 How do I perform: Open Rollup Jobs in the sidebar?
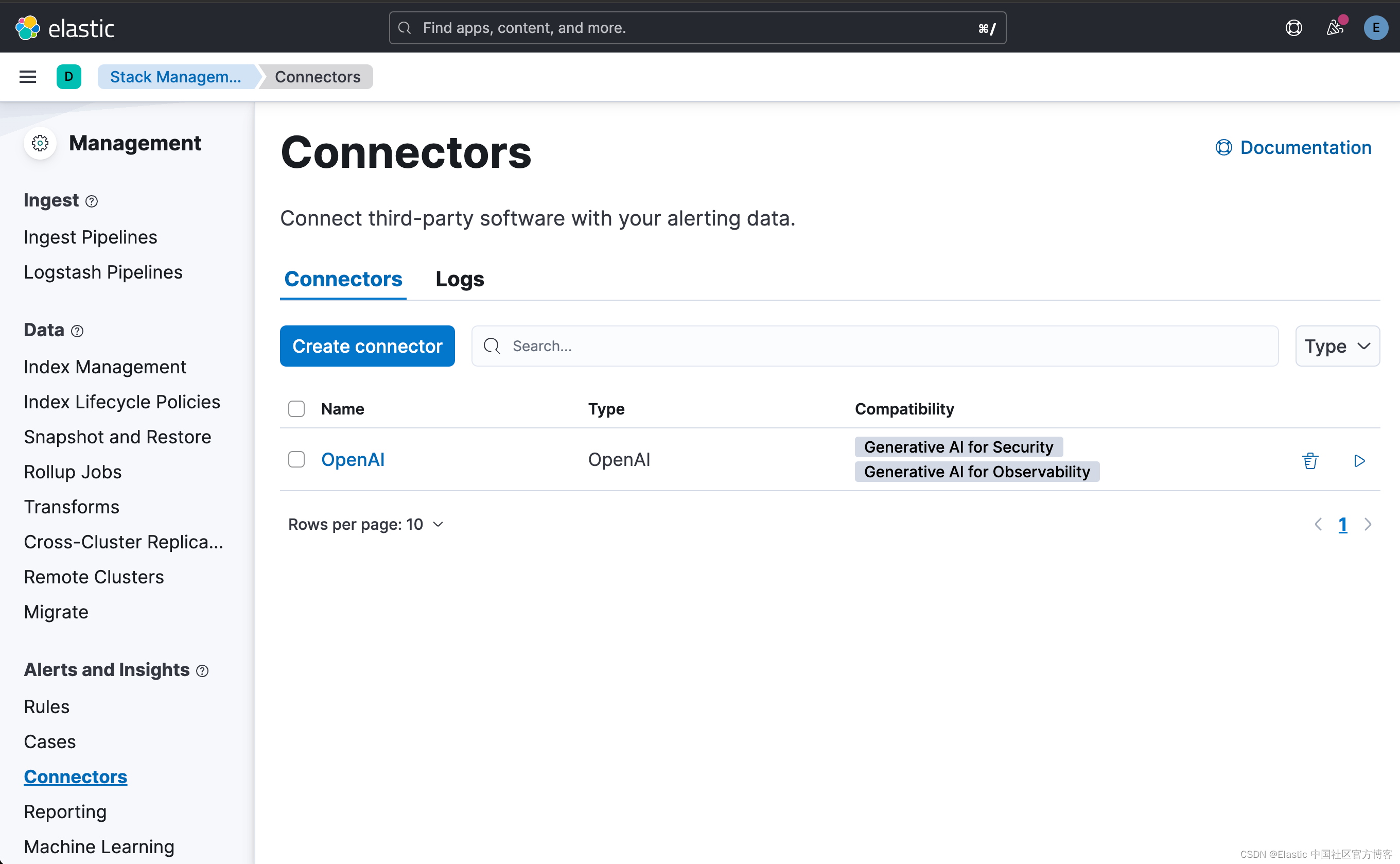pos(73,472)
